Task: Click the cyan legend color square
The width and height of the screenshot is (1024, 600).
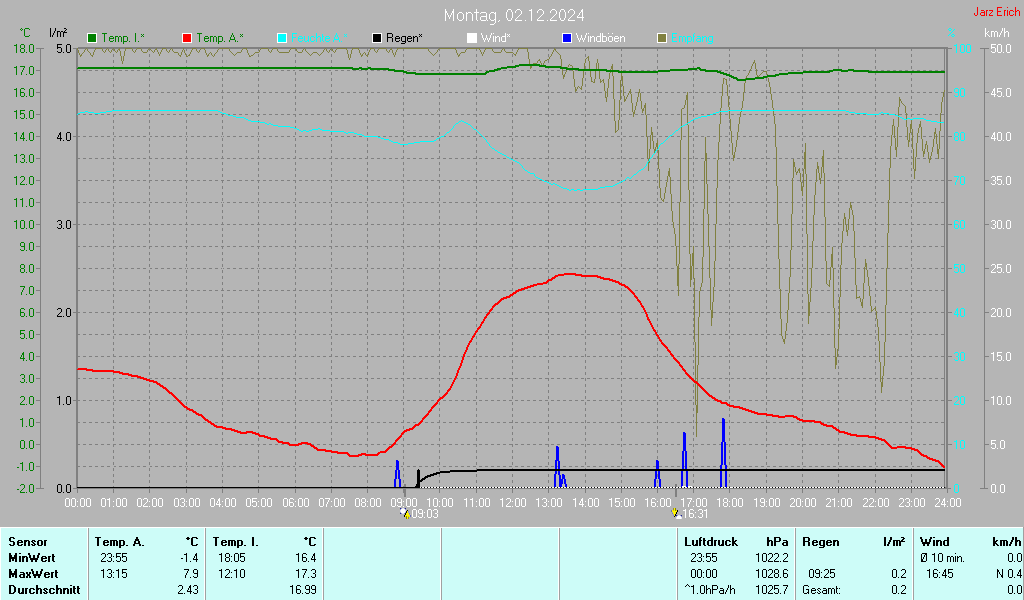Action: 282,38
